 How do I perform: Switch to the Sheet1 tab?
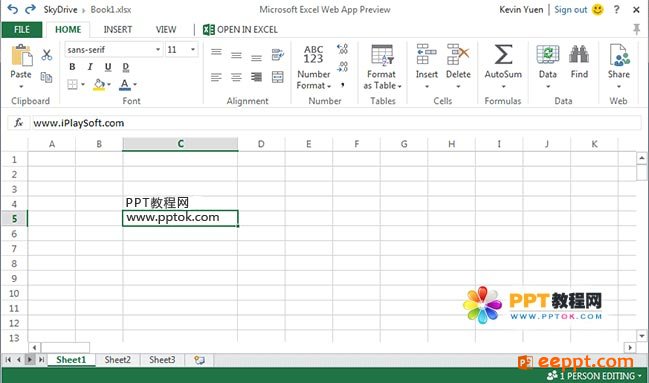[x=71, y=360]
